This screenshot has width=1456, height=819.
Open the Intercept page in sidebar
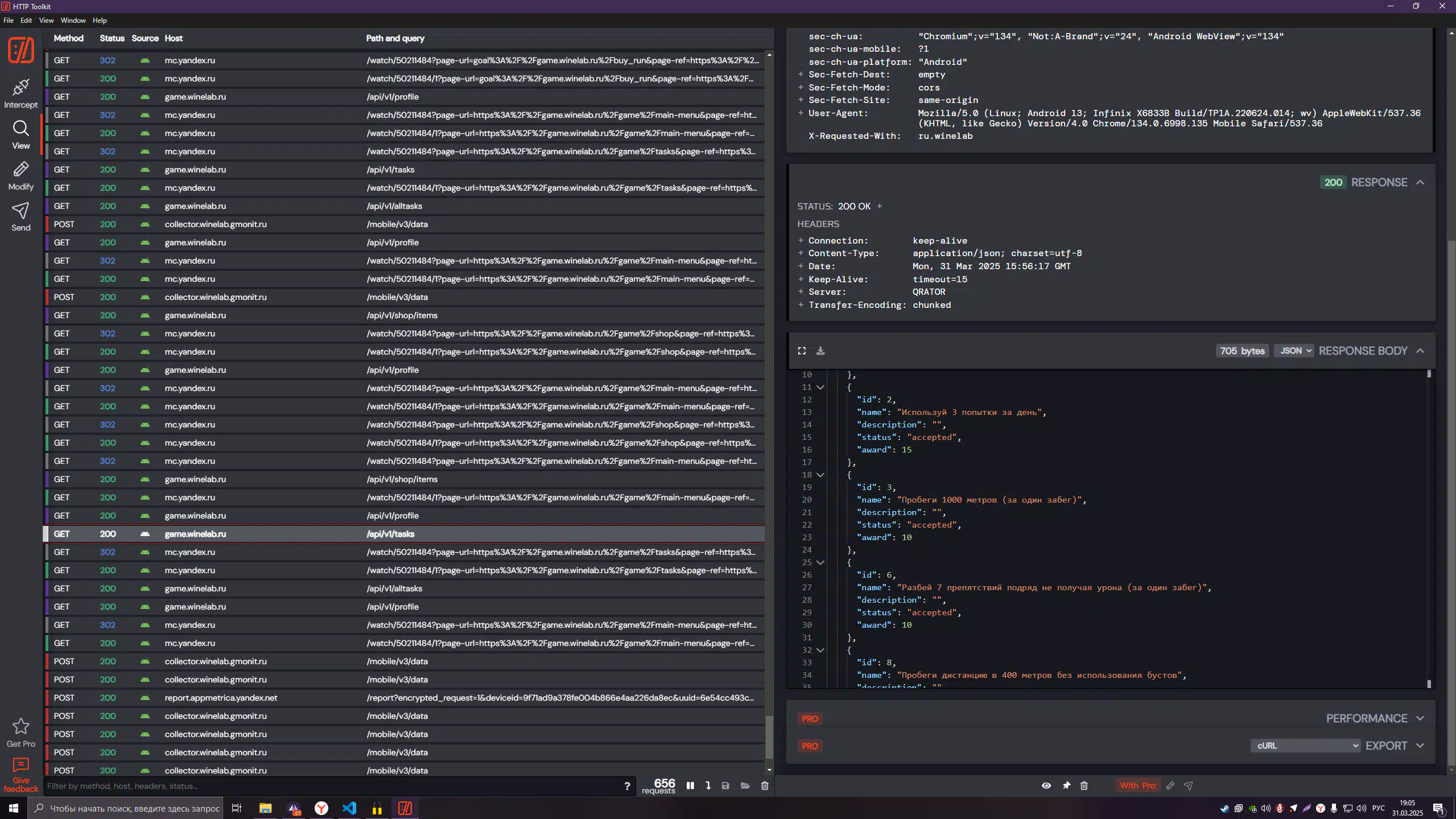pyautogui.click(x=20, y=93)
